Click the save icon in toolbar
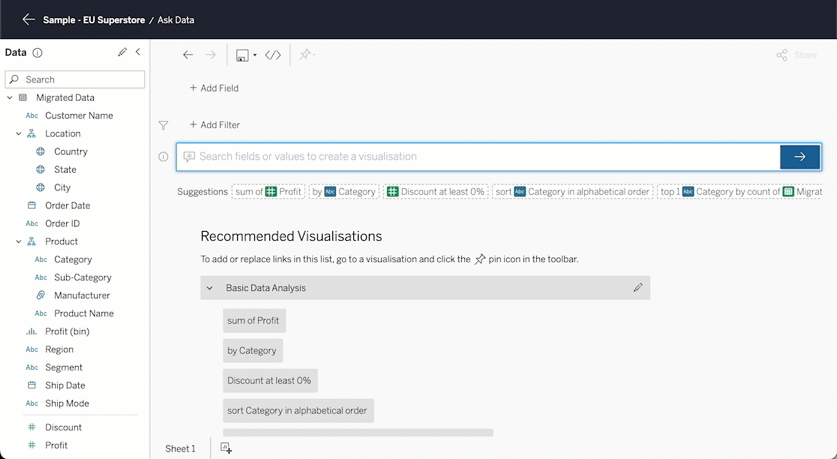 click(x=242, y=56)
